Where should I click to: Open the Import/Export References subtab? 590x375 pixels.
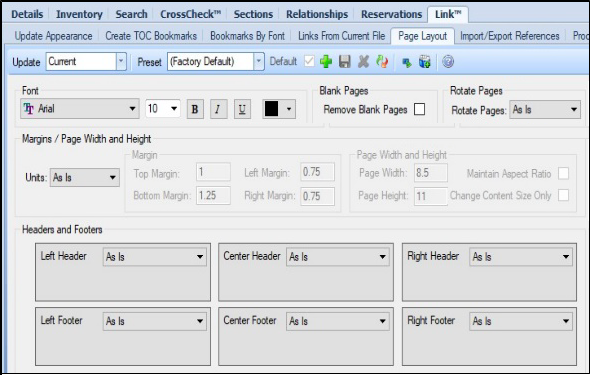pyautogui.click(x=510, y=36)
